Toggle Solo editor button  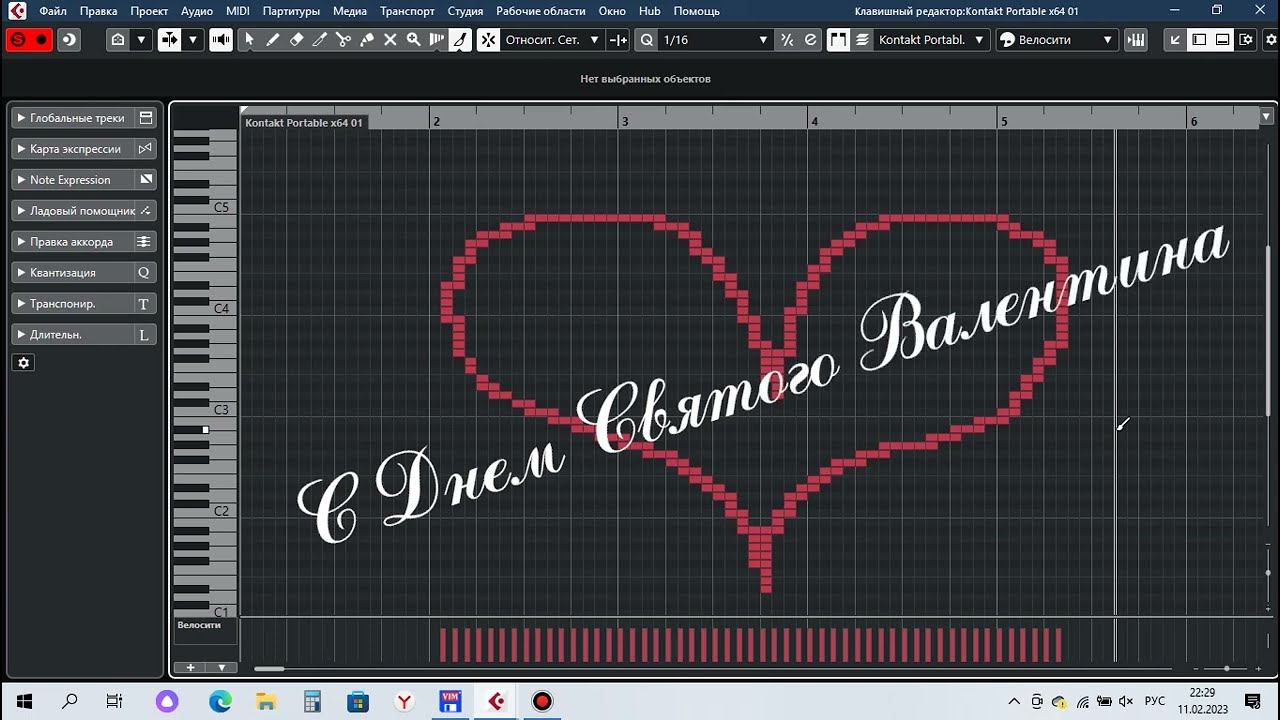pos(17,40)
